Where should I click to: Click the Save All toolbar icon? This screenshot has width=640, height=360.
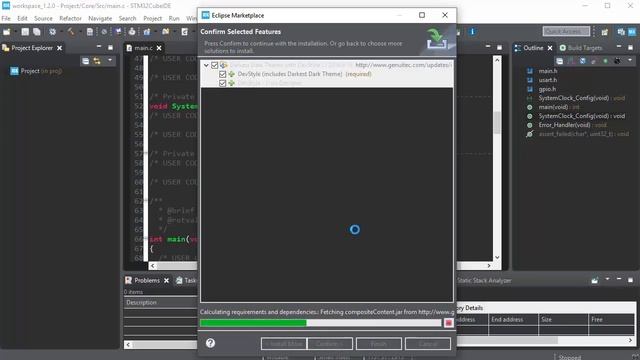(x=37, y=31)
